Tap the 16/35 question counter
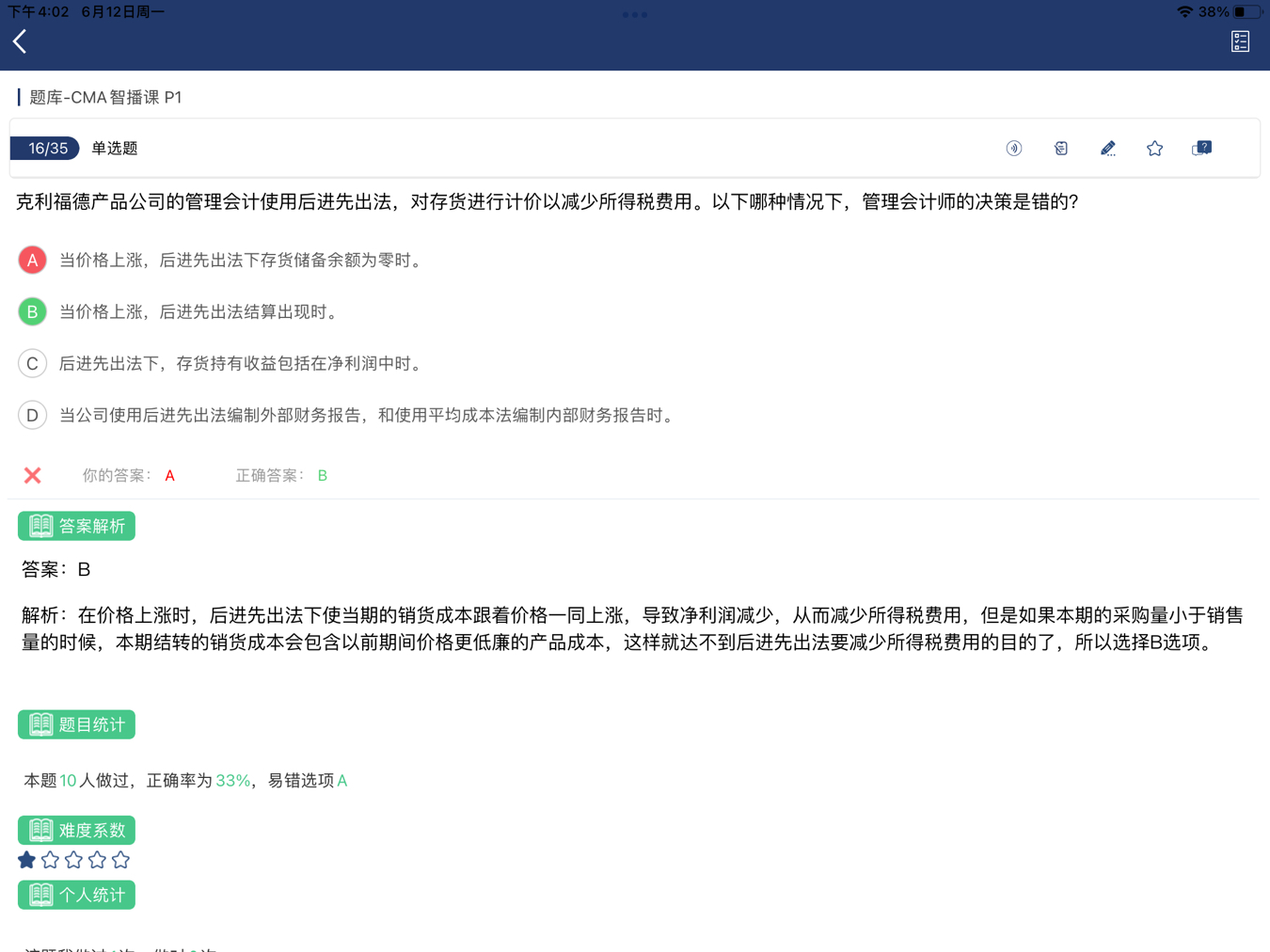 (45, 149)
